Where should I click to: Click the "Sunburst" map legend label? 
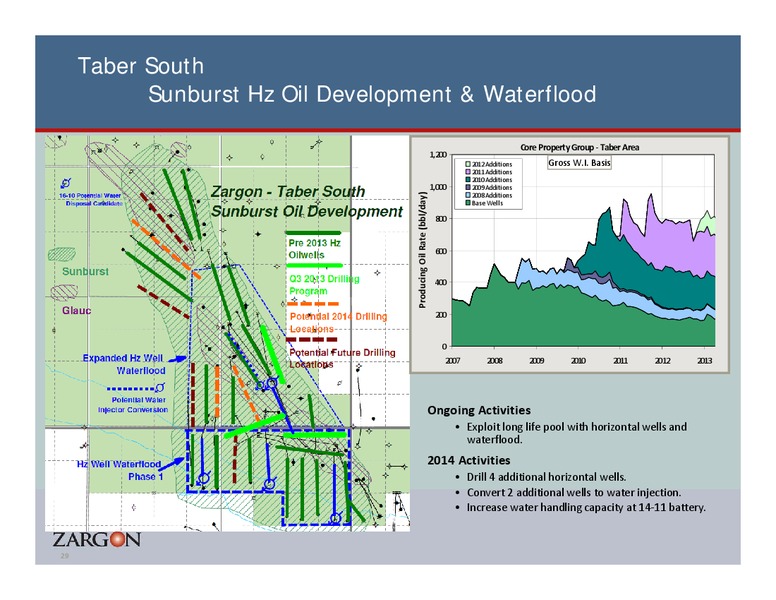tap(86, 271)
